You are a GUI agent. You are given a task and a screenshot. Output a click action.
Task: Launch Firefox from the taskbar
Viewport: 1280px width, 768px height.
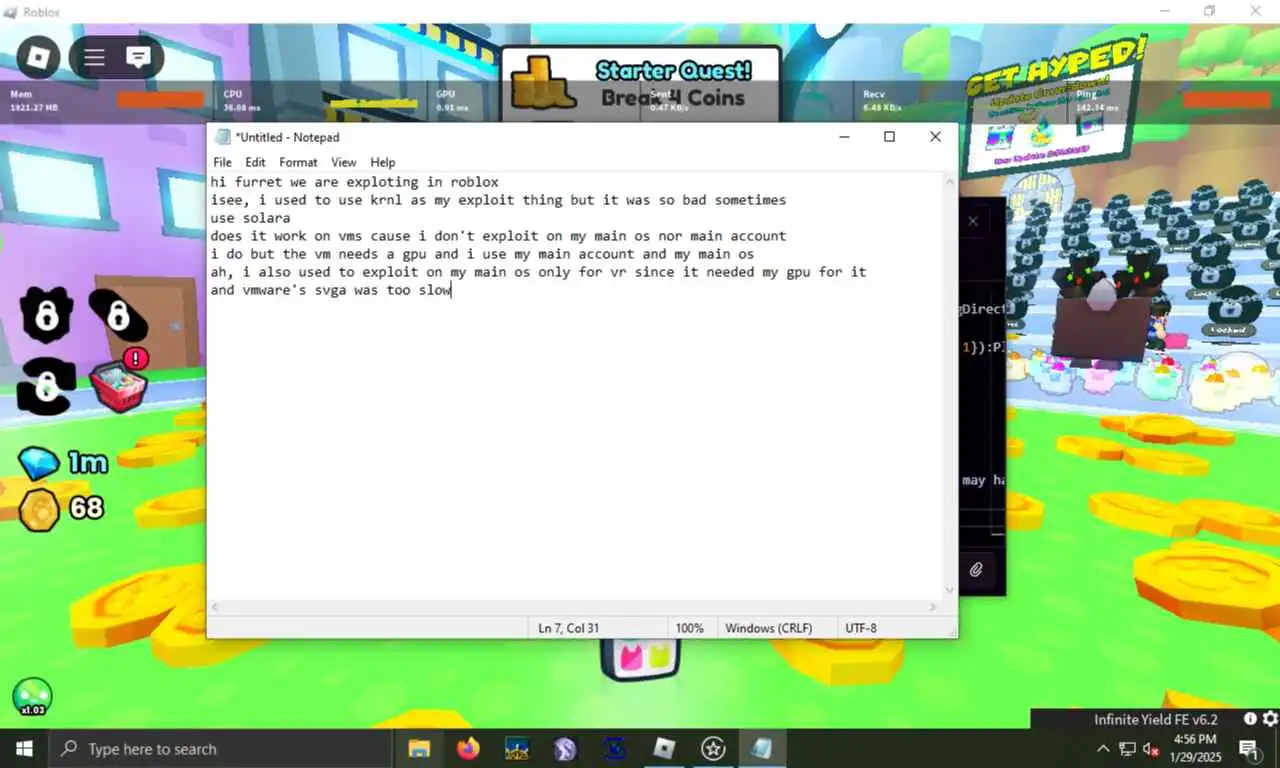pyautogui.click(x=468, y=749)
